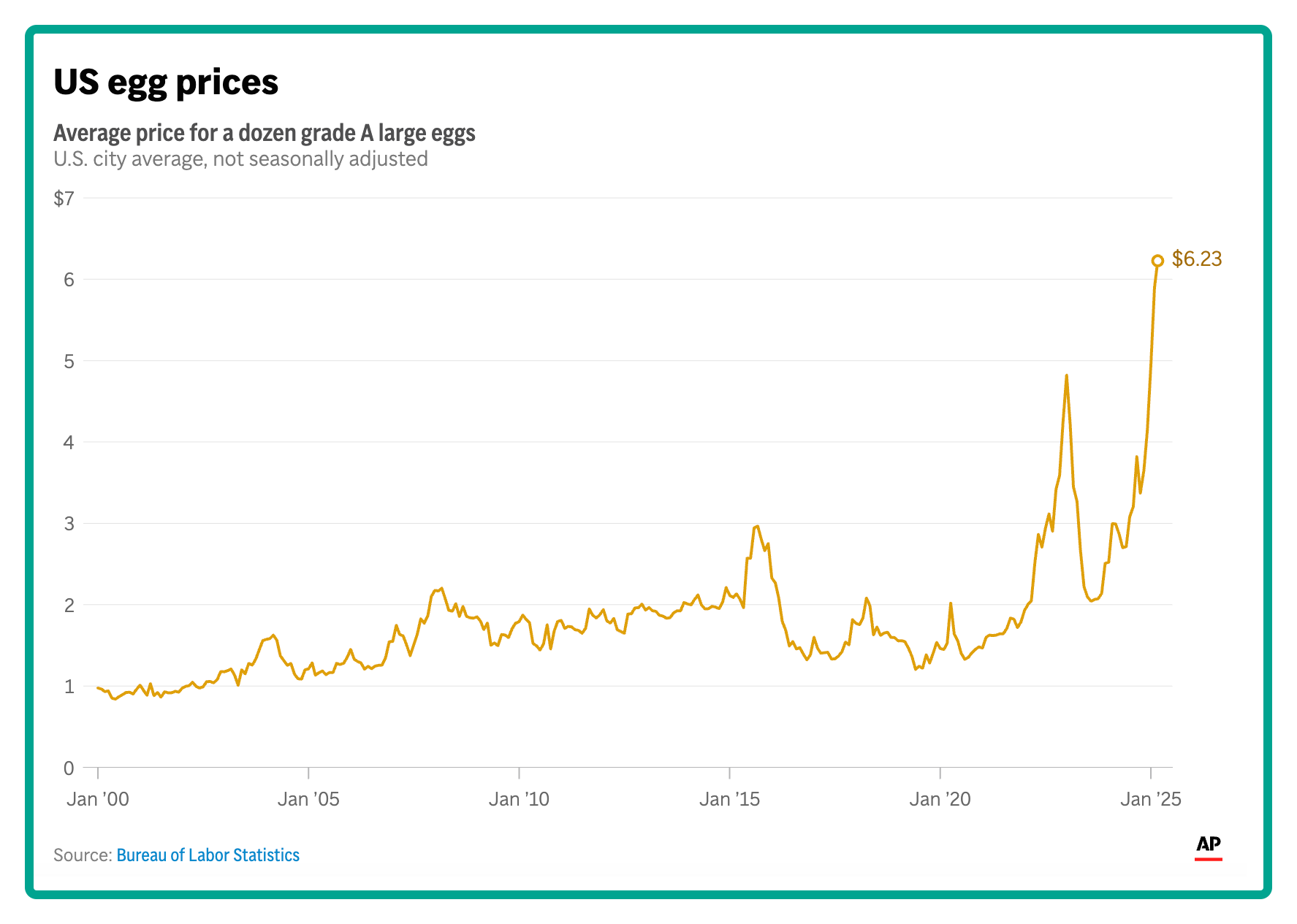Image resolution: width=1297 pixels, height=924 pixels.
Task: Click the Jan '25 x-axis label
Action: pyautogui.click(x=1151, y=799)
